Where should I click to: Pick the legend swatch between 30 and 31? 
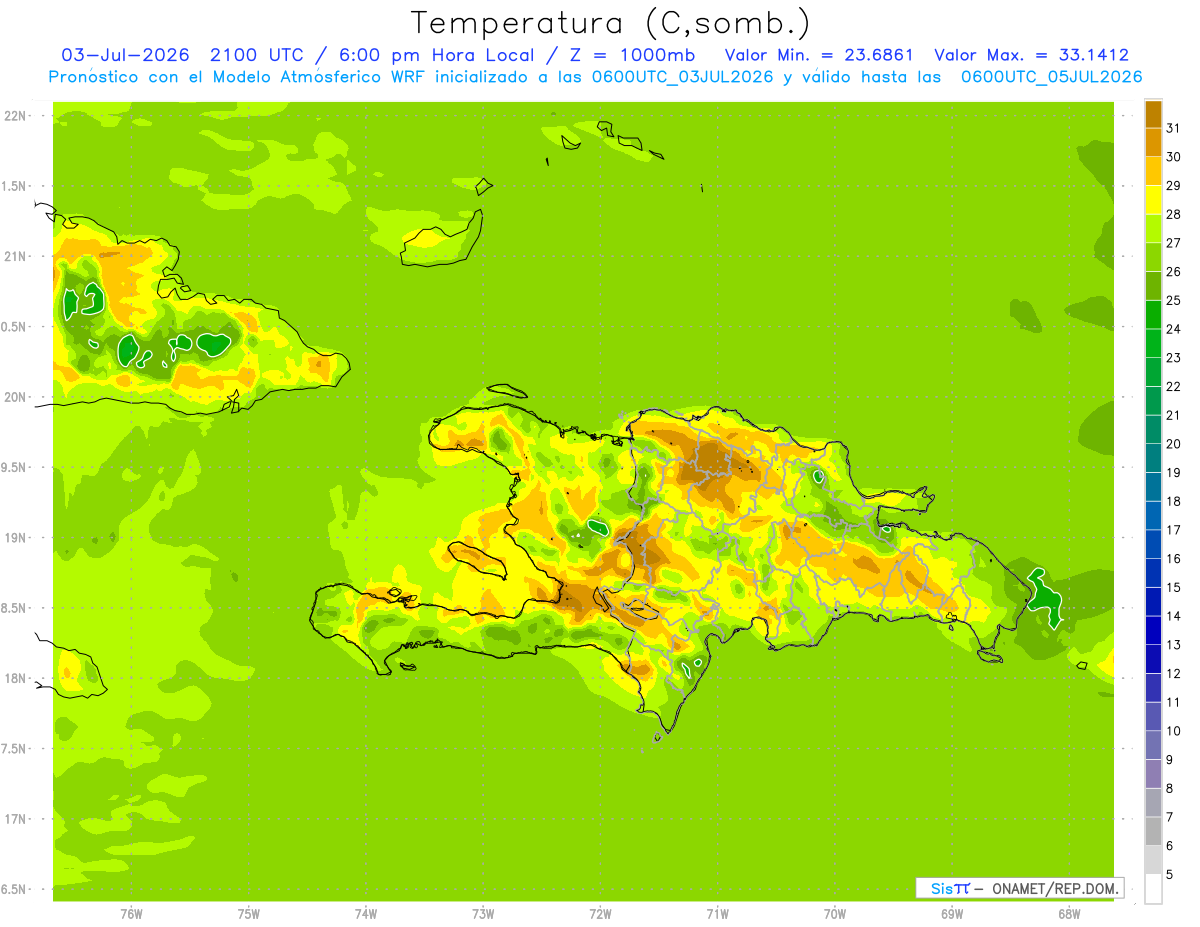point(1153,142)
